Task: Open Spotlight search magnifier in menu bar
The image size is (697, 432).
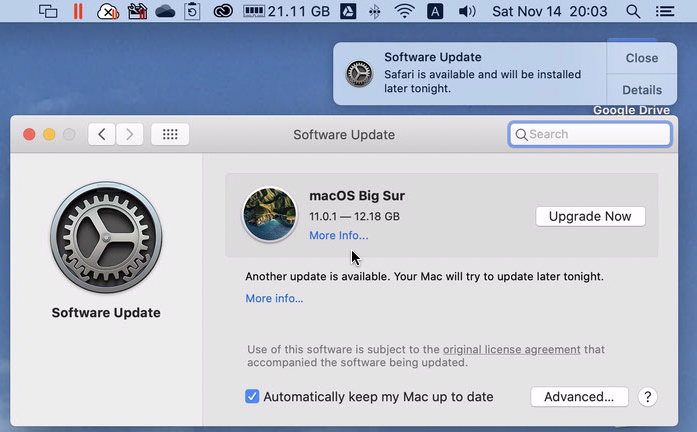Action: (x=633, y=12)
